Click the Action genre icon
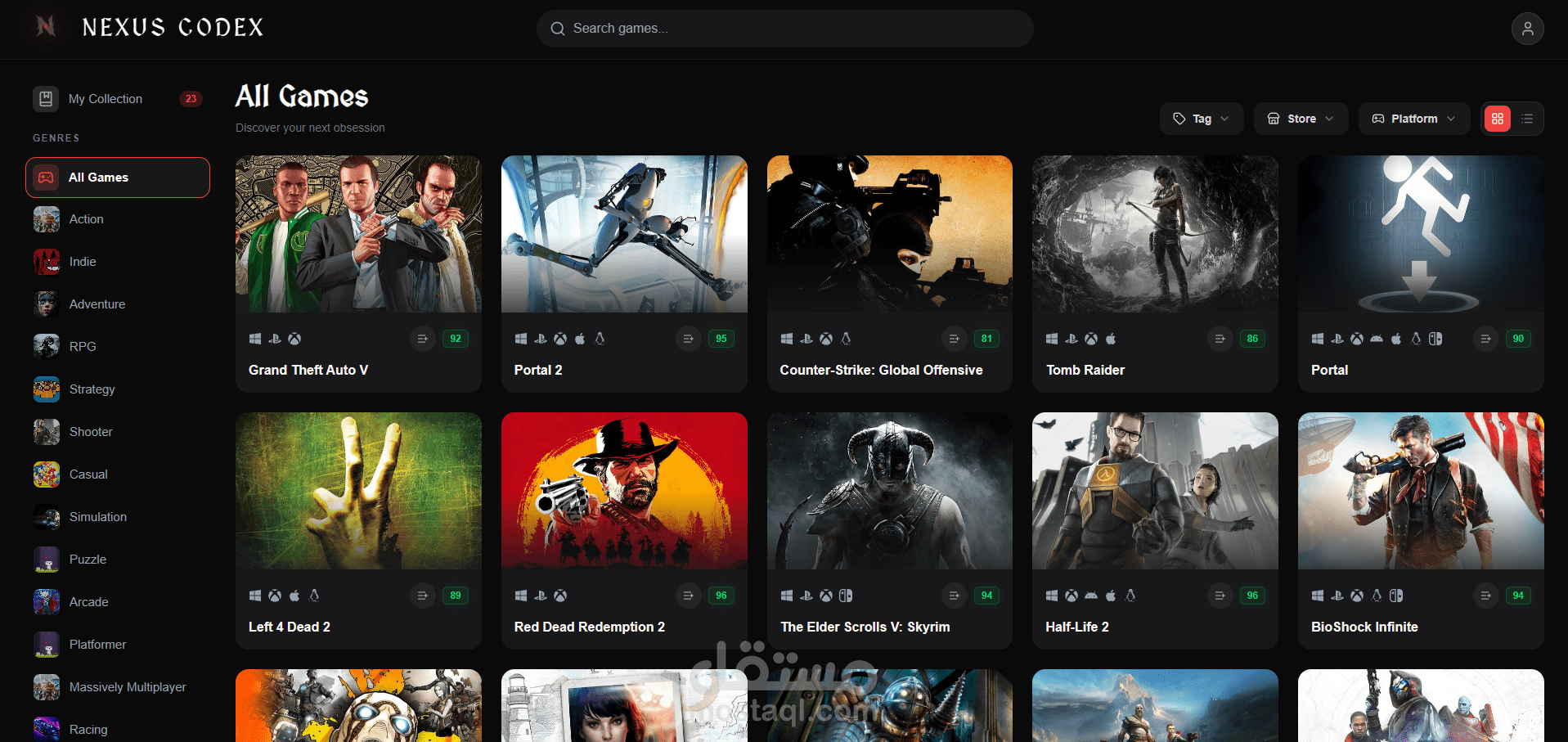 [47, 219]
